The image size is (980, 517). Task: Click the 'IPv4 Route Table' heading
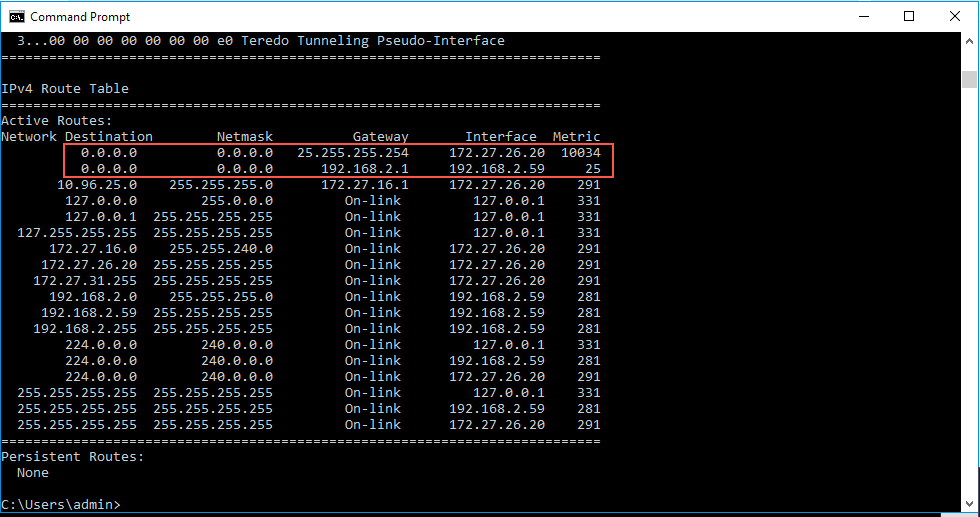pos(65,89)
